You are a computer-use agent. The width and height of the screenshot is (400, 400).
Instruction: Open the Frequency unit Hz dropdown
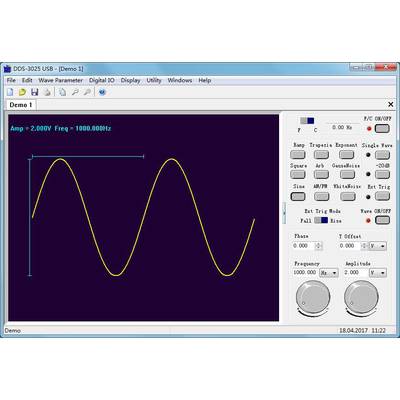point(329,273)
